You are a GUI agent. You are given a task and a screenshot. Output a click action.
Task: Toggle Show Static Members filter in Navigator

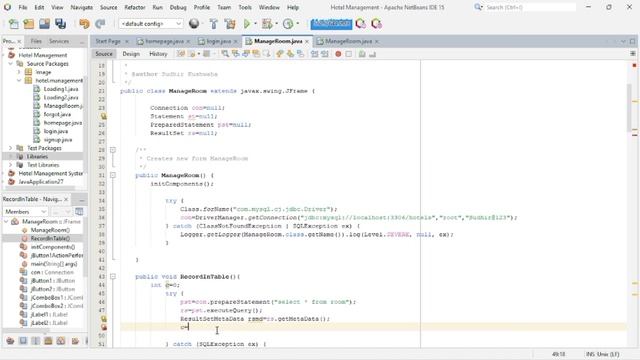(36, 340)
